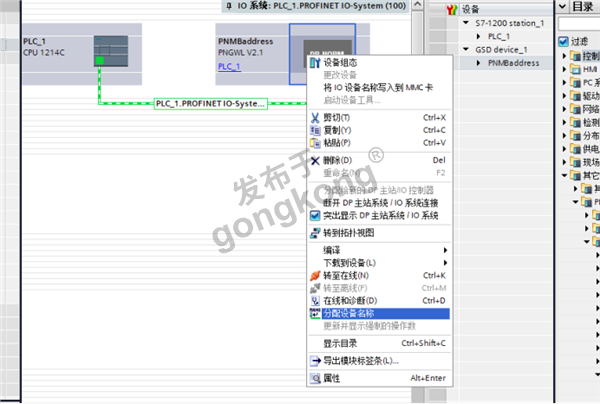Select the CPU 1214C text on PLC_1

tap(44, 52)
